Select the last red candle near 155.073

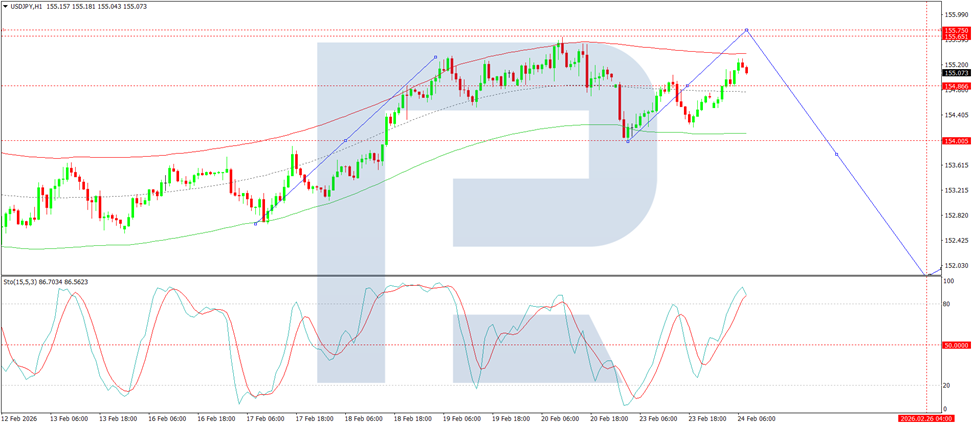[x=746, y=70]
